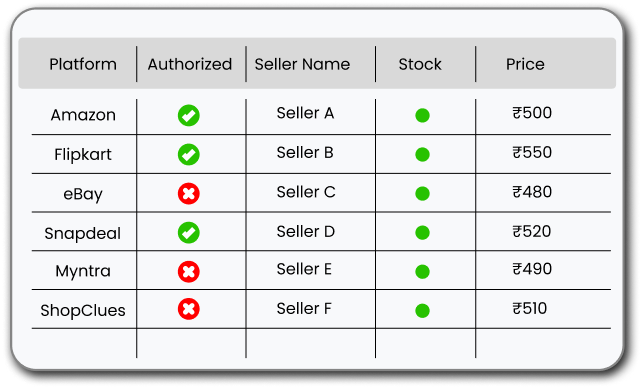
Task: Click the stock dot in Myntra row
Action: pos(422,271)
